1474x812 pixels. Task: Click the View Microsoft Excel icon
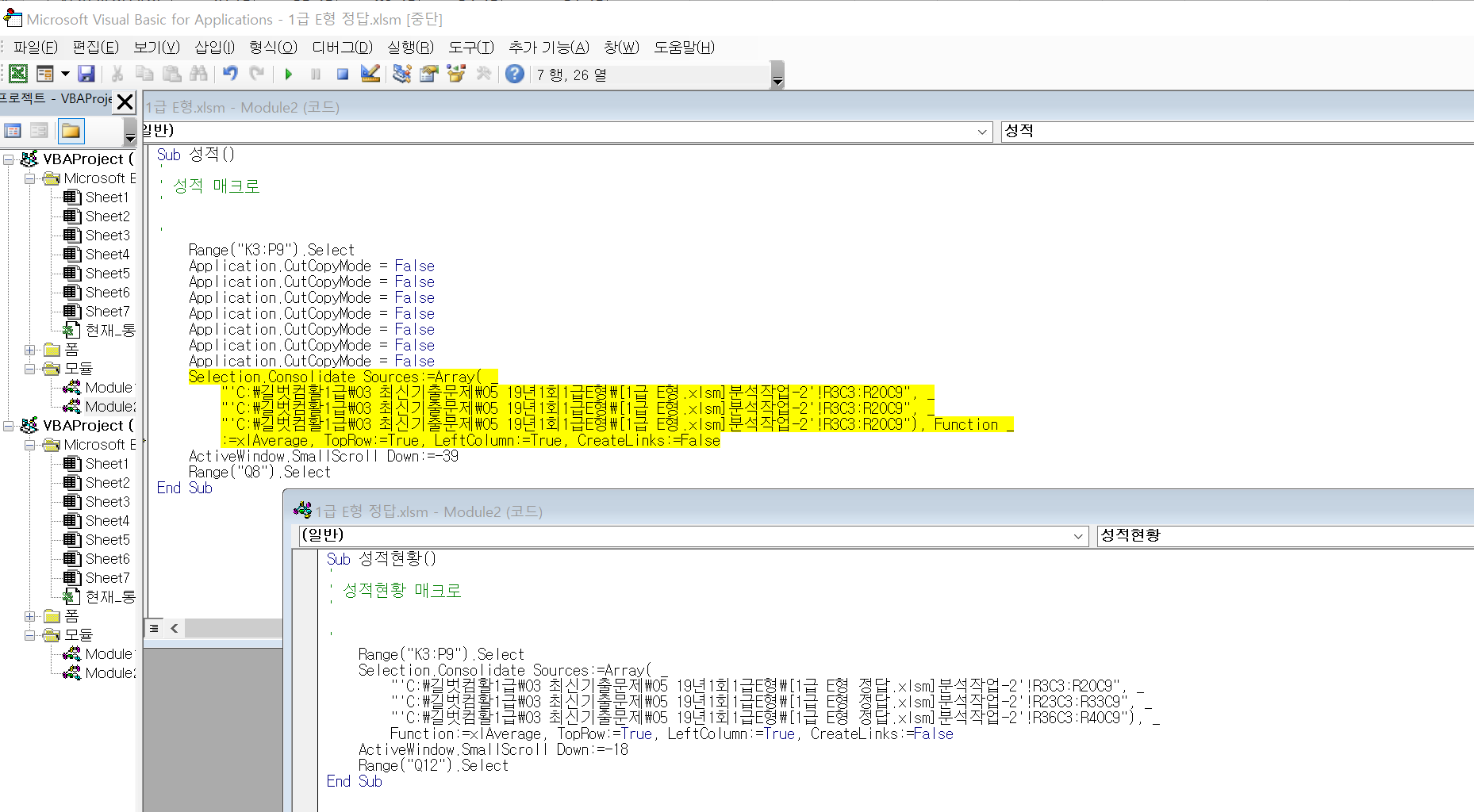tap(18, 75)
